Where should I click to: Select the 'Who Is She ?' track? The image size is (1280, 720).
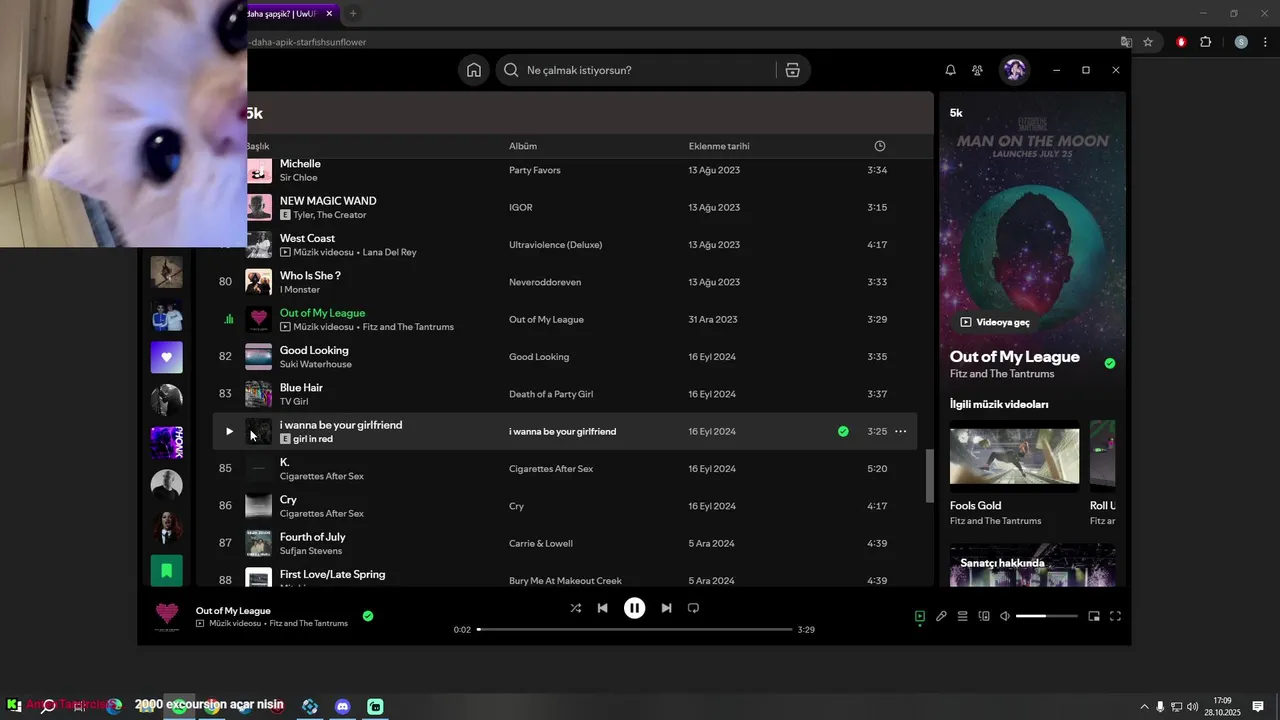coord(310,275)
